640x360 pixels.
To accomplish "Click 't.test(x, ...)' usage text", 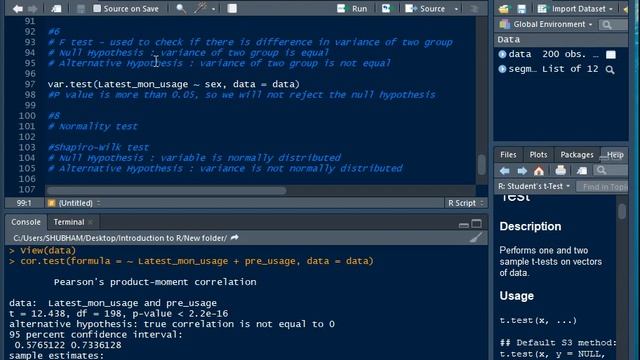I will point(538,320).
